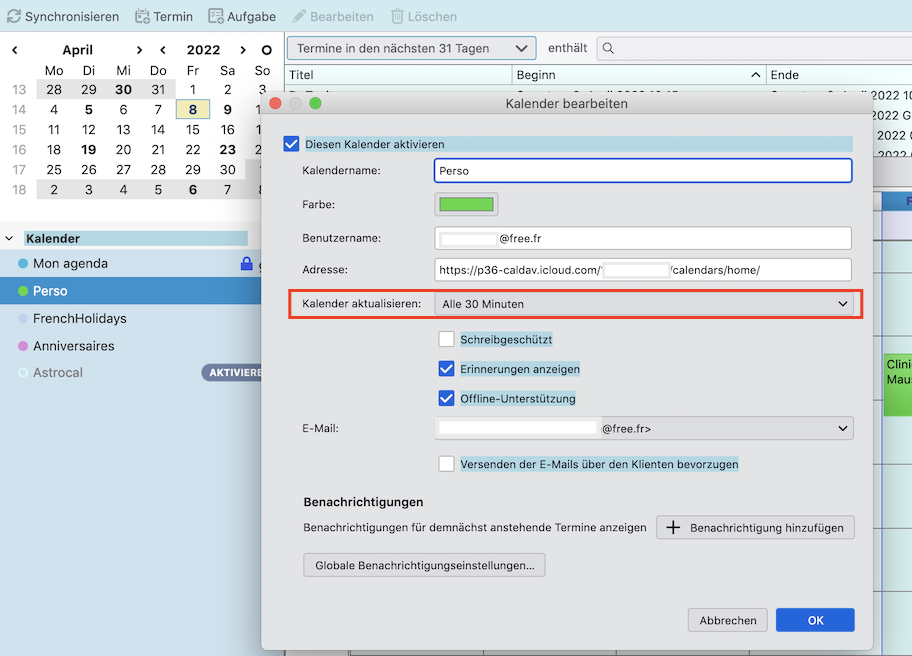Viewport: 912px width, 656px height.
Task: Click the Synchronisieren toolbar icon
Action: 14,16
